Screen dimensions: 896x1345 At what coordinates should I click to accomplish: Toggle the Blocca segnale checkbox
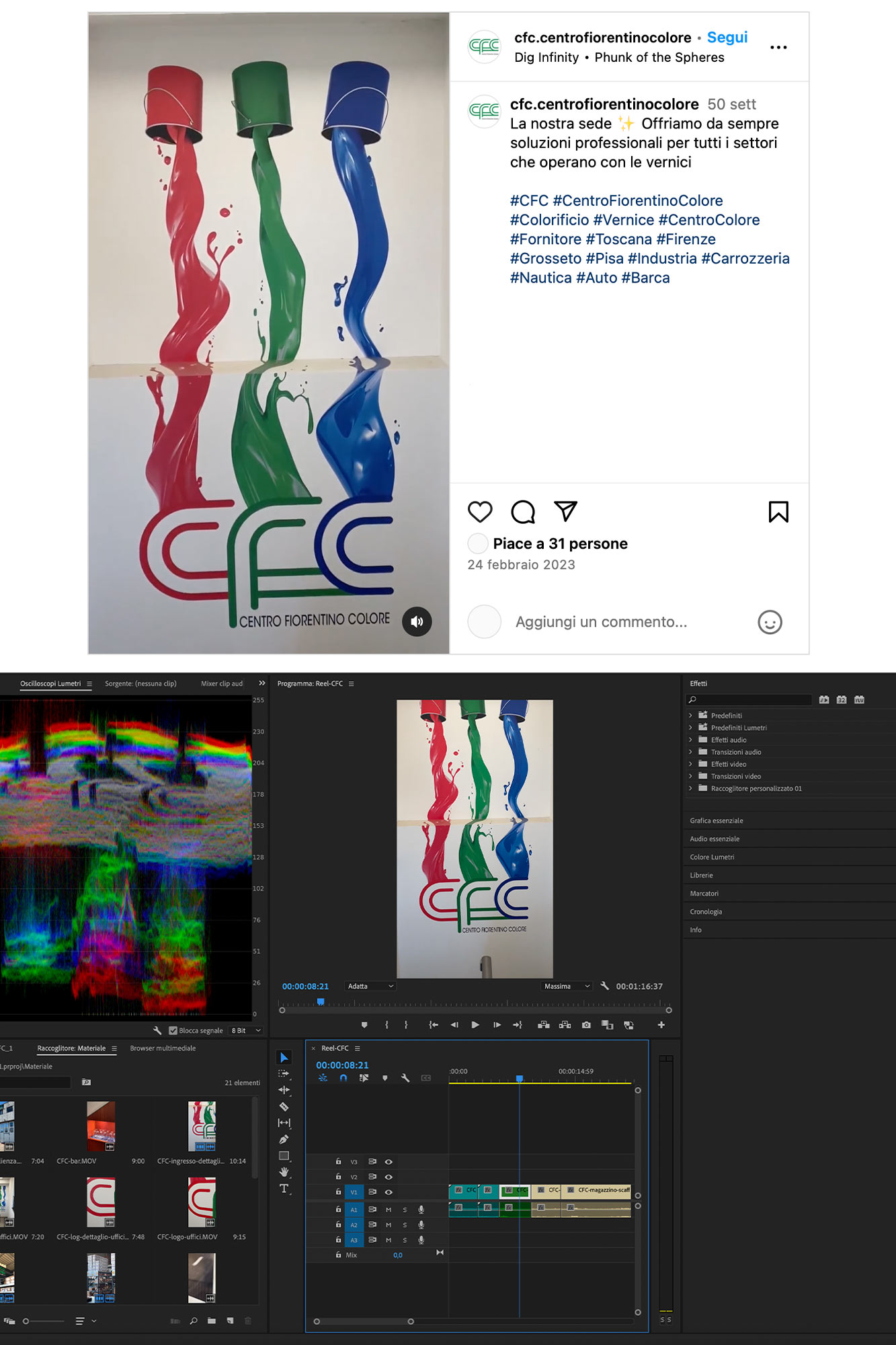point(173,1030)
